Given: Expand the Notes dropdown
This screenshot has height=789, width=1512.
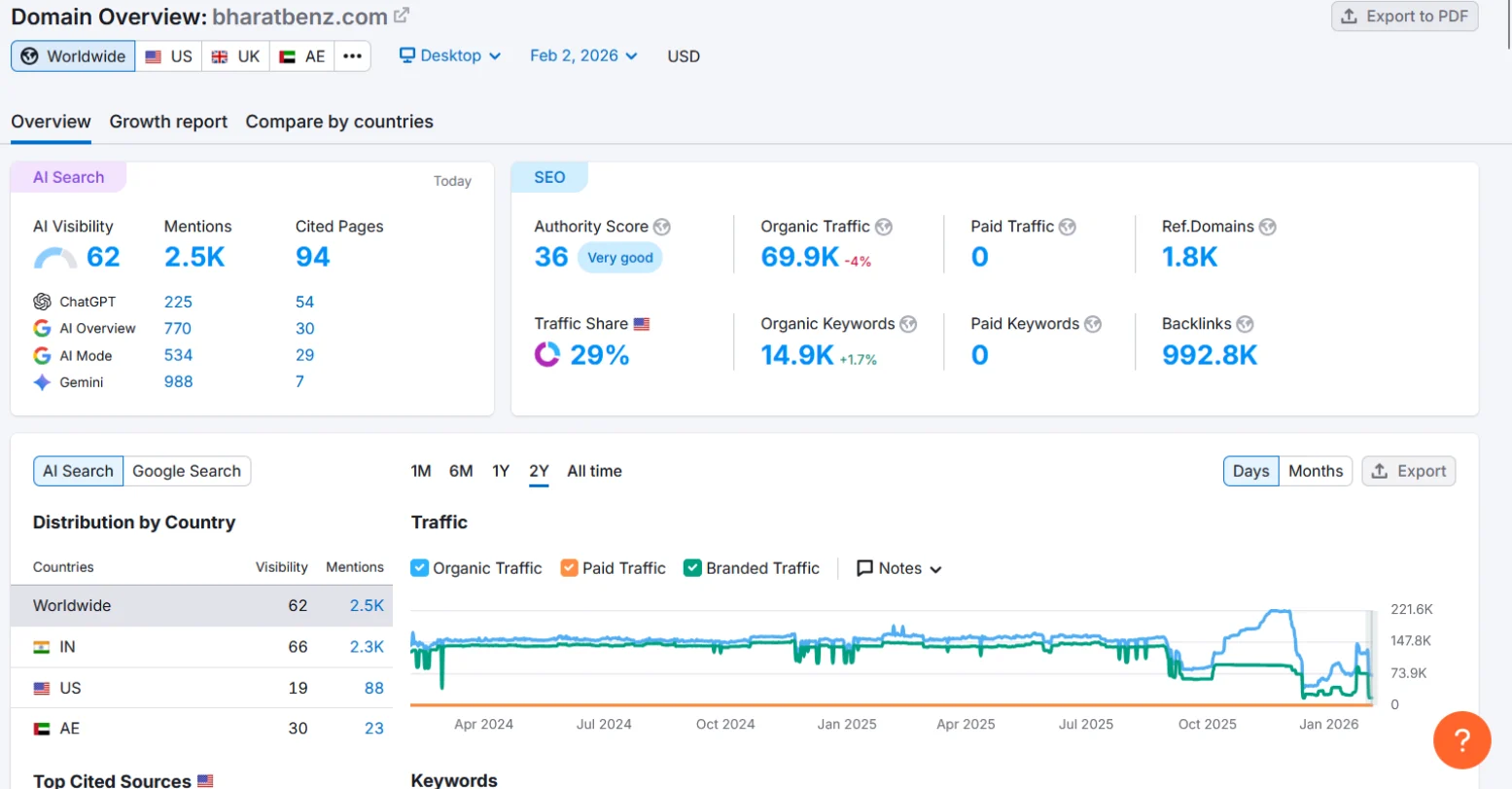Looking at the screenshot, I should click(x=899, y=568).
